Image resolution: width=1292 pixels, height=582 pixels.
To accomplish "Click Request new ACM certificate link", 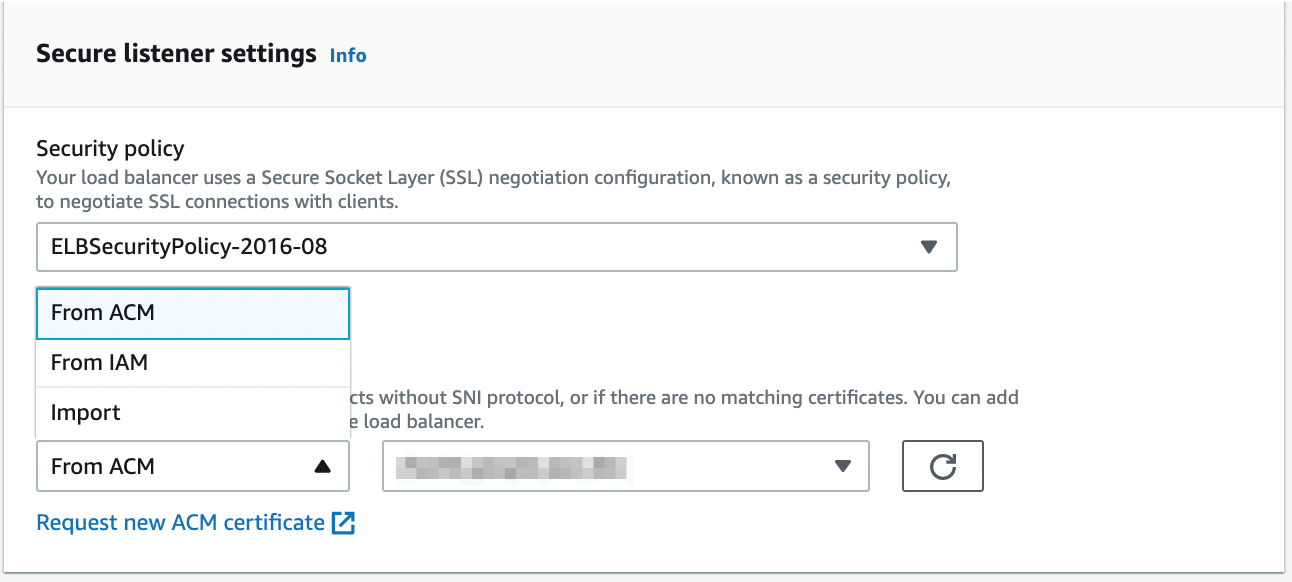I will point(196,522).
